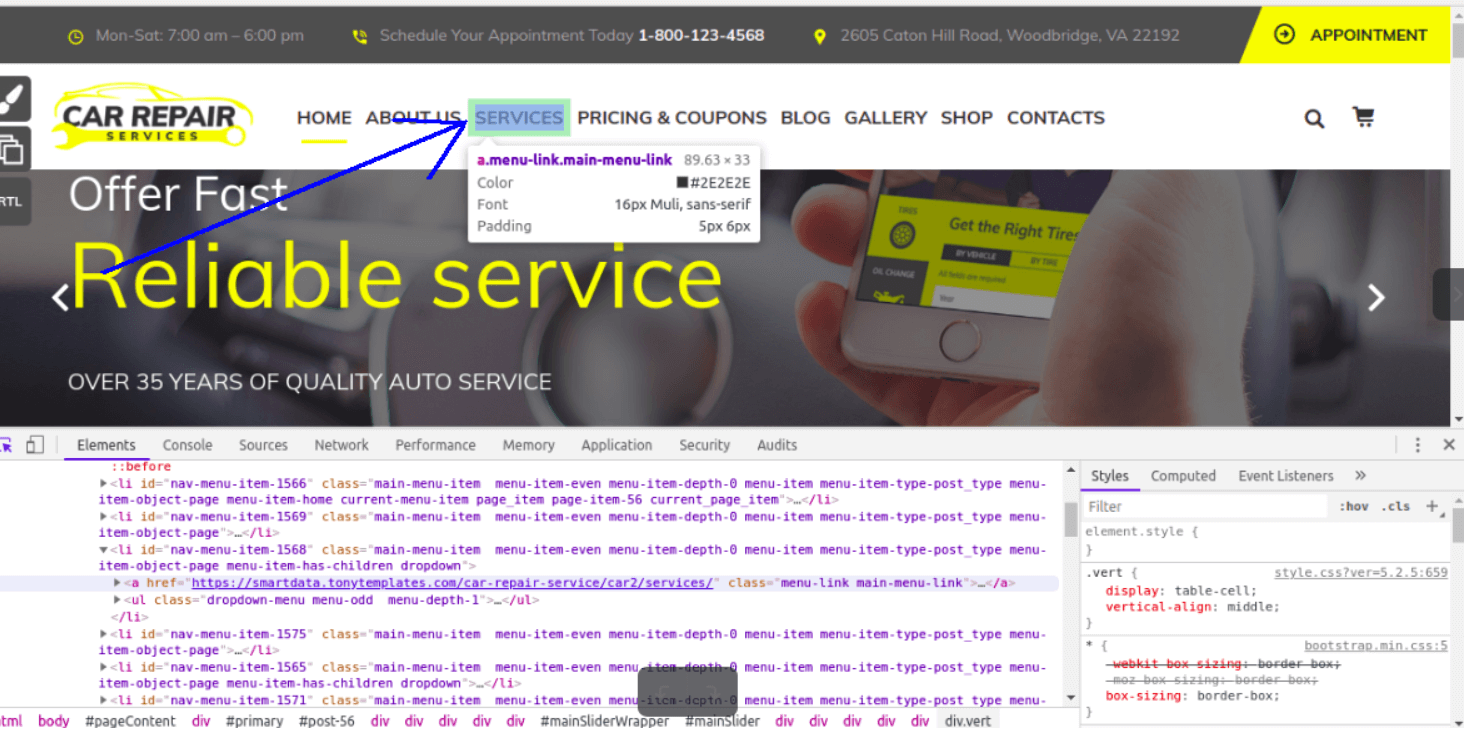Toggle element classes with the .cls control
1468x733 pixels.
pos(1396,506)
